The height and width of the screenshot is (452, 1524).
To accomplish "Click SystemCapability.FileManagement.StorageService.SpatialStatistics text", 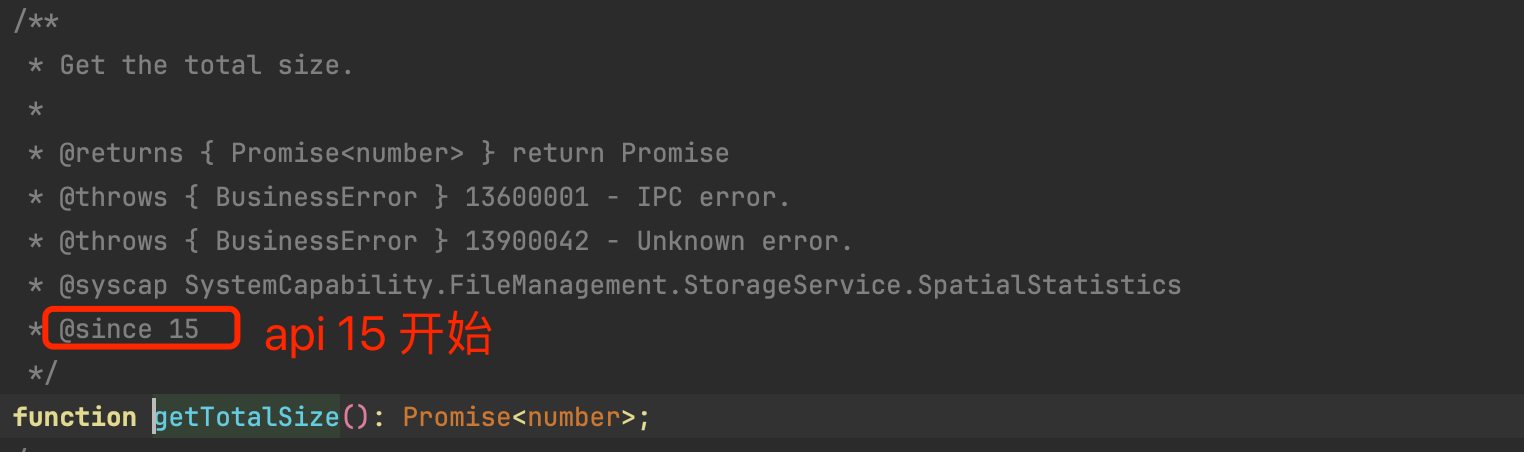I will pos(683,285).
